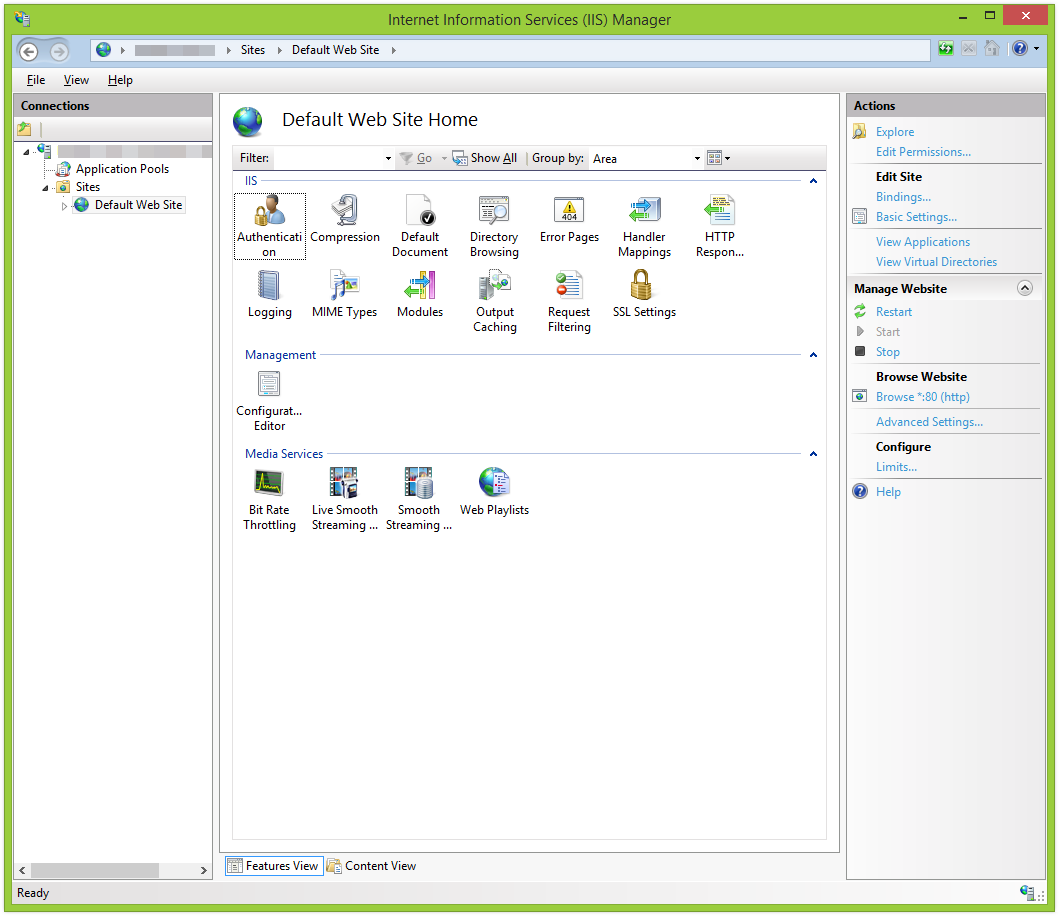This screenshot has width=1059, height=916.
Task: Click Edit Permissions link
Action: click(923, 152)
